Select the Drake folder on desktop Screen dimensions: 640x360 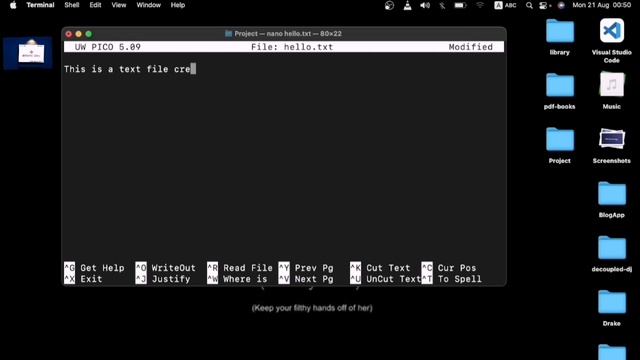(x=611, y=308)
